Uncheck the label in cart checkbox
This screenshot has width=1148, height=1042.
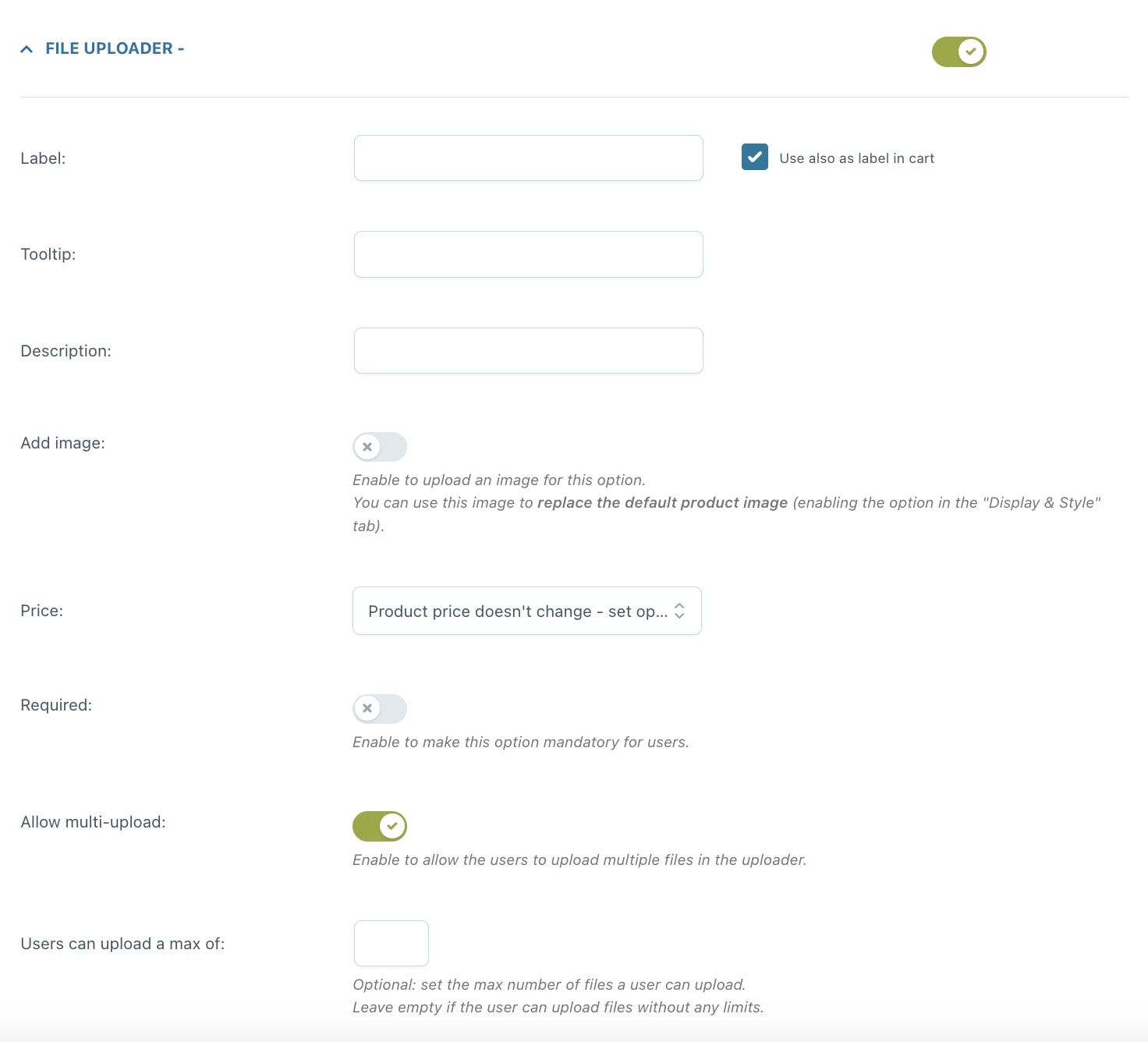754,158
